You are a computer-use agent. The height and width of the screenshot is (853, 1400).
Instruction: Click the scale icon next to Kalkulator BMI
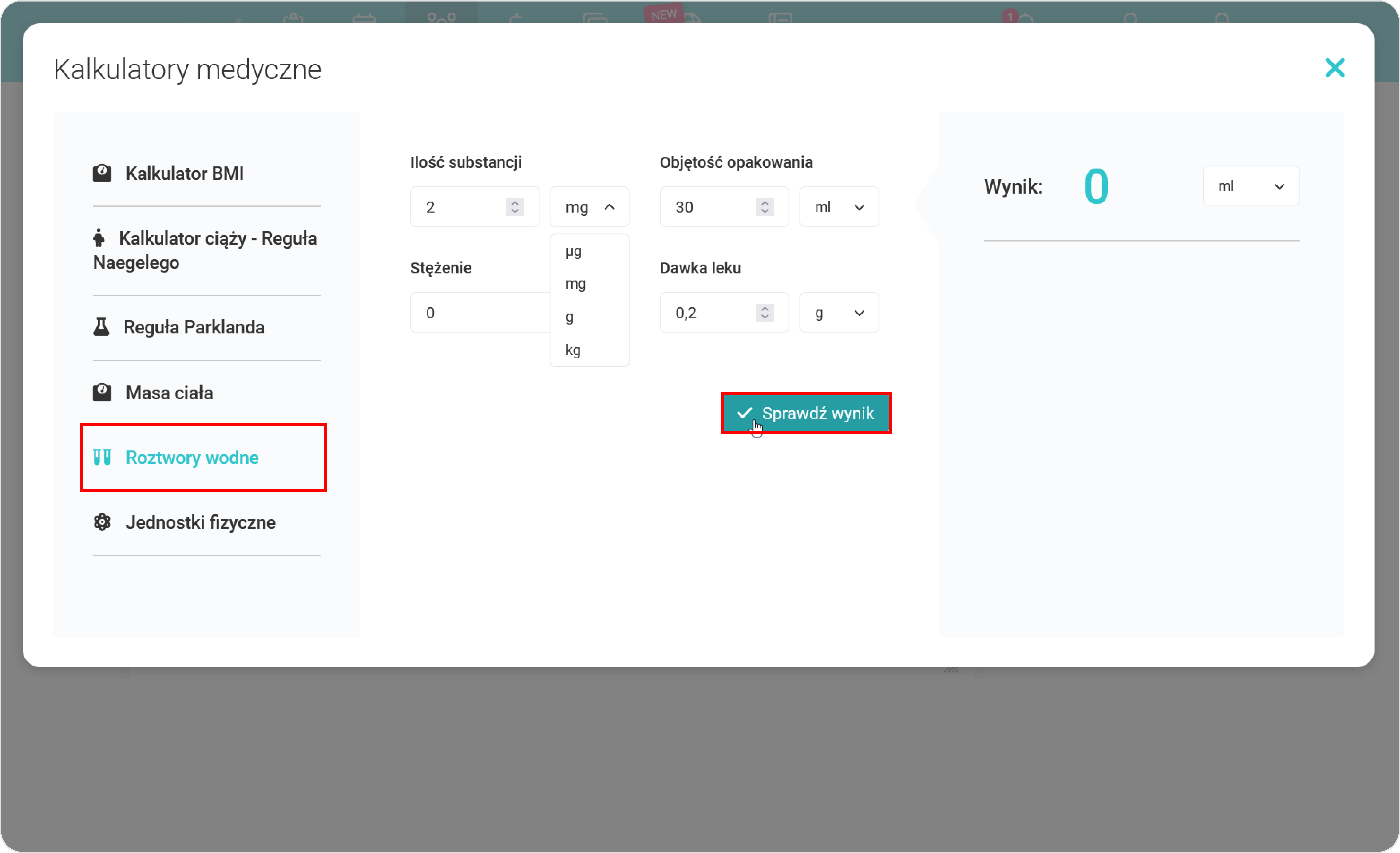pyautogui.click(x=102, y=173)
